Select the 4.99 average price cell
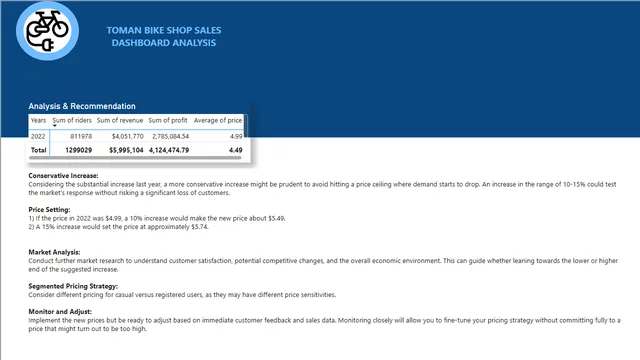The image size is (640, 360). (236, 136)
